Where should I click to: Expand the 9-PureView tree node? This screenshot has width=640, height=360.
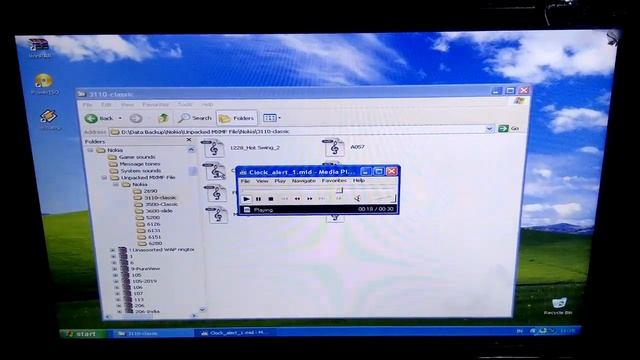(x=114, y=269)
